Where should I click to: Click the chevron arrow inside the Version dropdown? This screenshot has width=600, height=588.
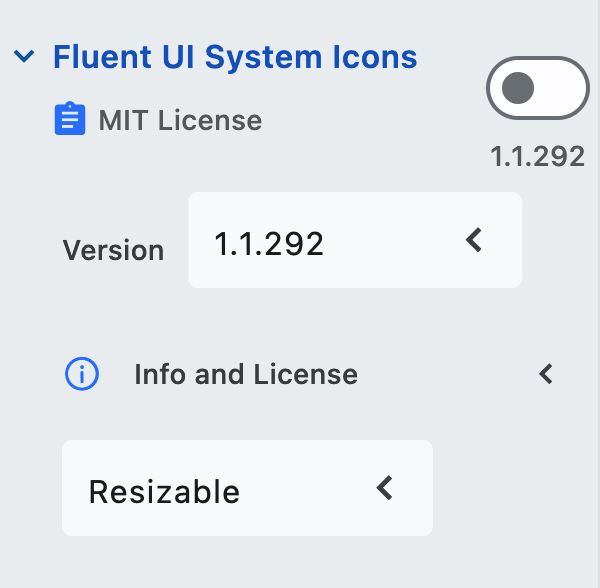click(474, 240)
